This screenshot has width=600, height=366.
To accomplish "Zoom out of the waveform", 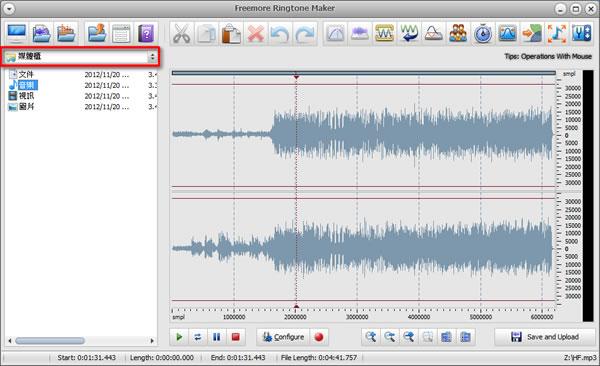I will [x=390, y=337].
